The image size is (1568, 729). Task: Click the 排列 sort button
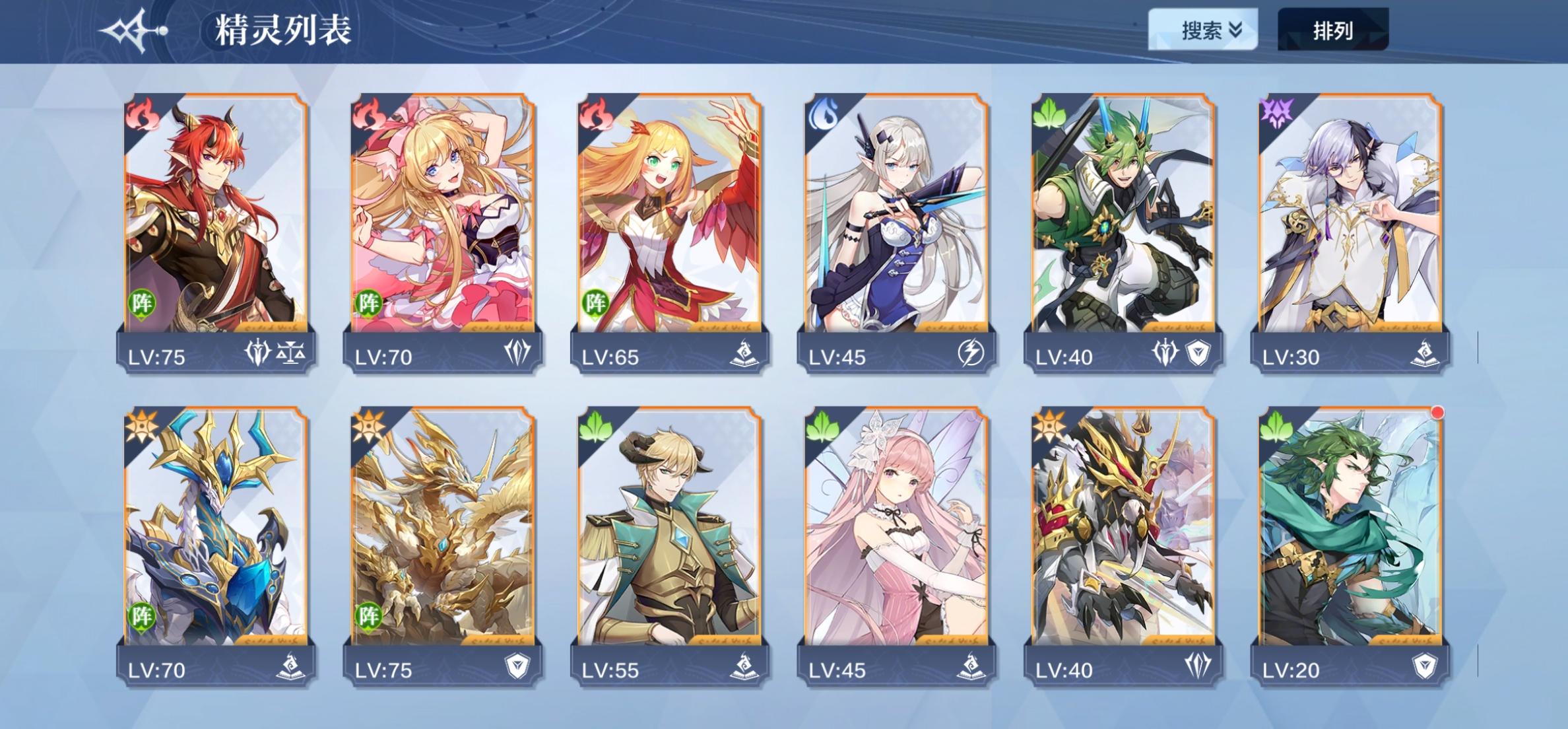tap(1333, 29)
